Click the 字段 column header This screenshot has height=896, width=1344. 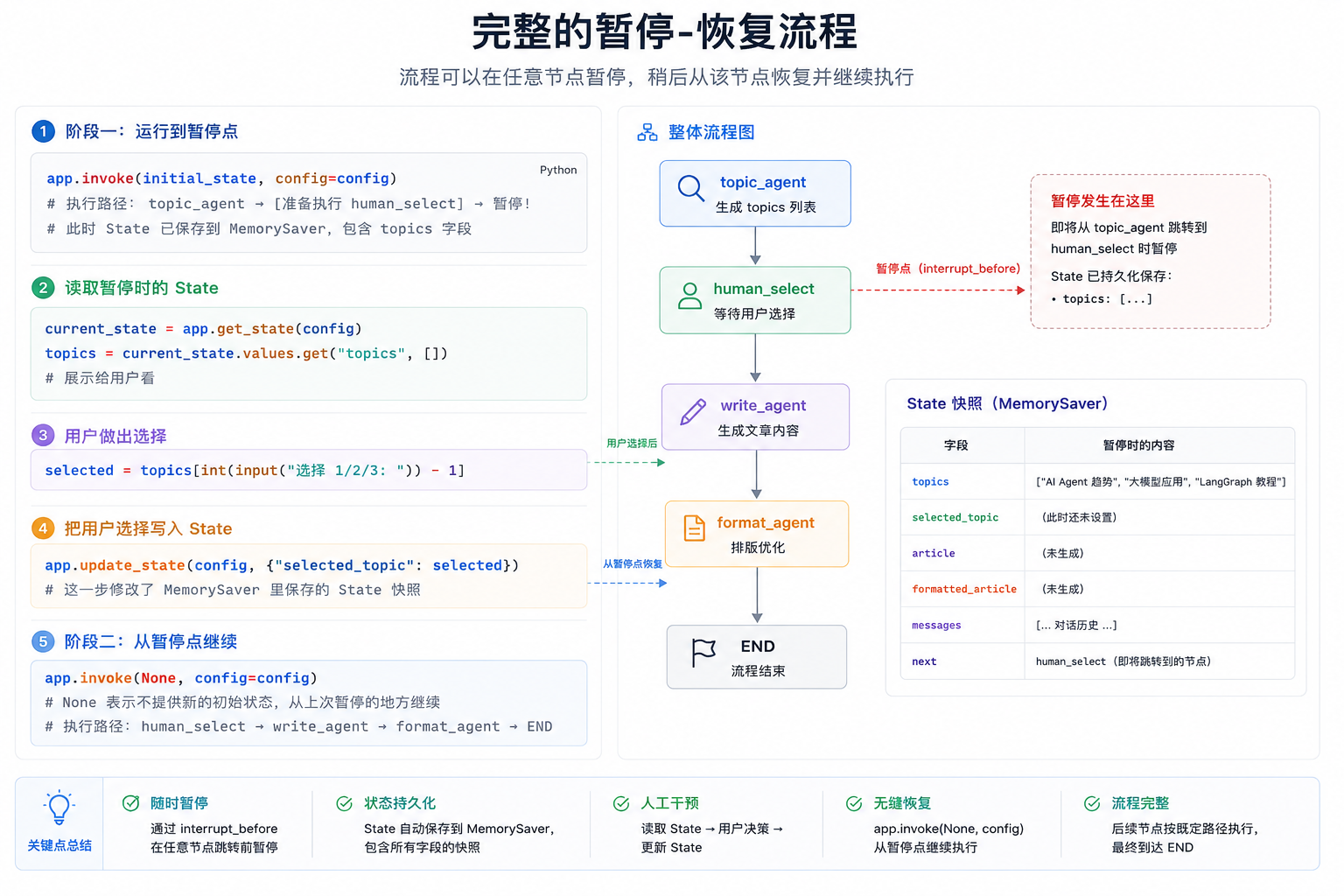pos(955,445)
